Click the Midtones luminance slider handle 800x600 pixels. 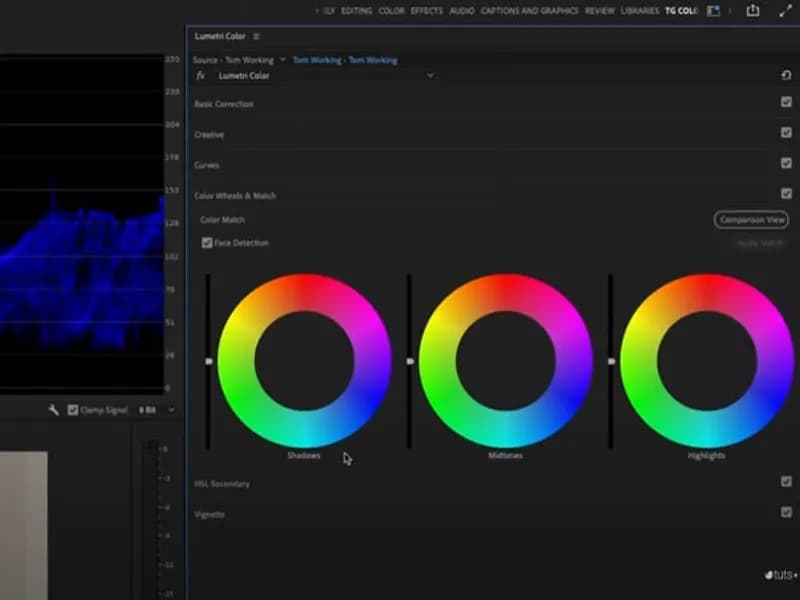410,361
